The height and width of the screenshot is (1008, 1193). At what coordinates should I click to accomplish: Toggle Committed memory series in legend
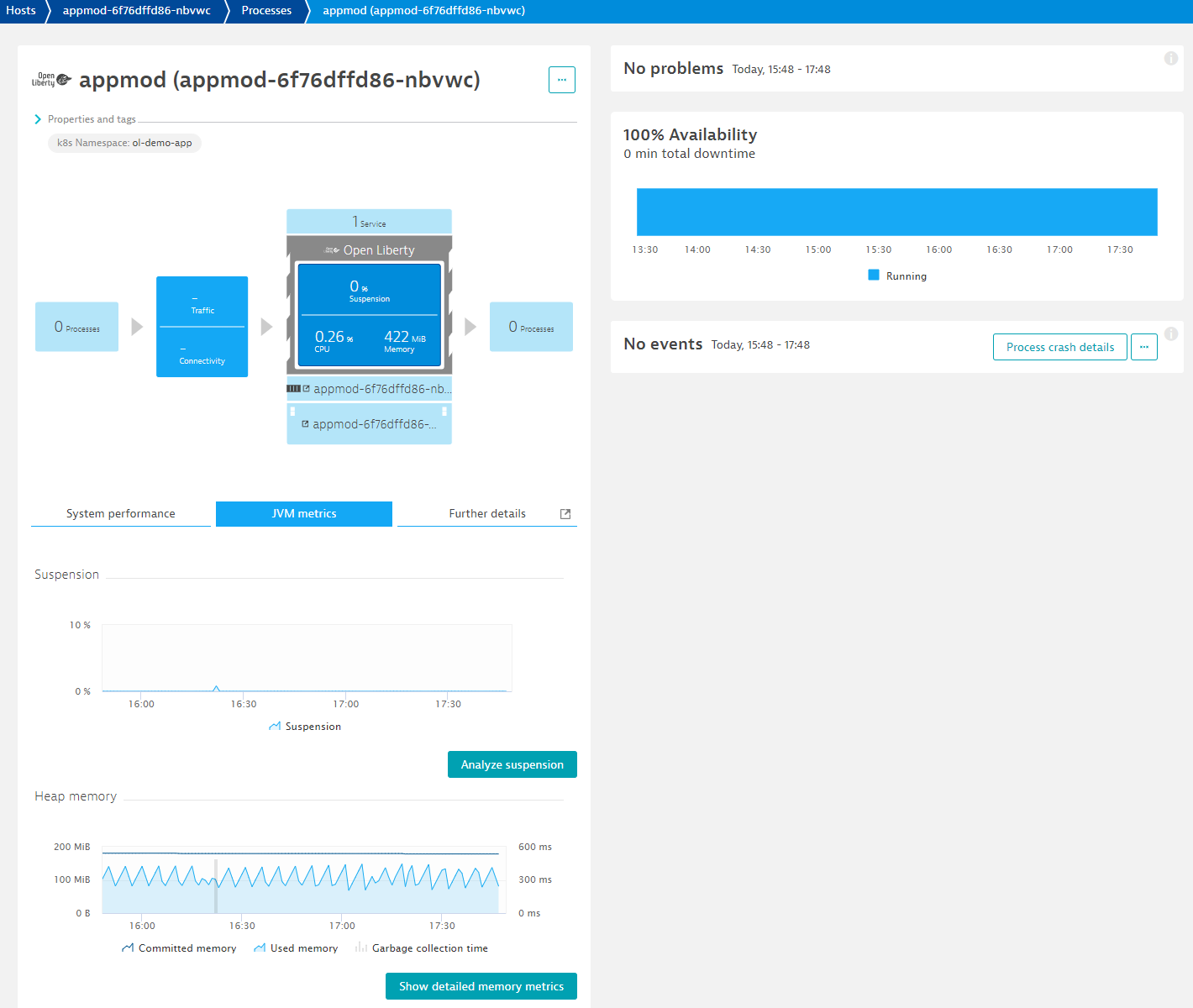pyautogui.click(x=178, y=948)
